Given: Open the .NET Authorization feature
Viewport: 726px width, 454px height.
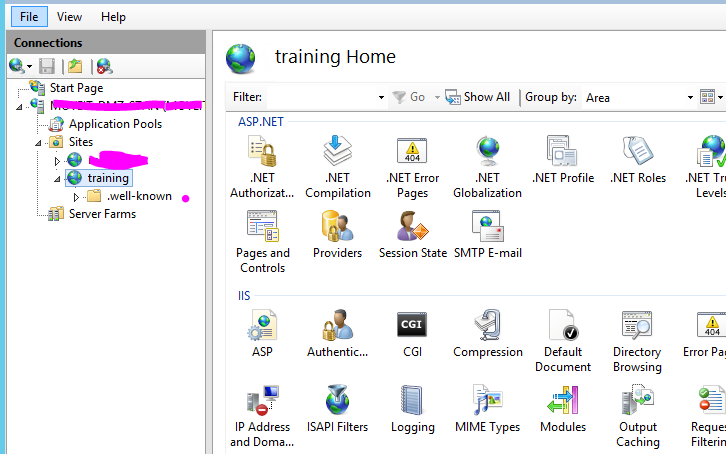Looking at the screenshot, I should (x=262, y=167).
